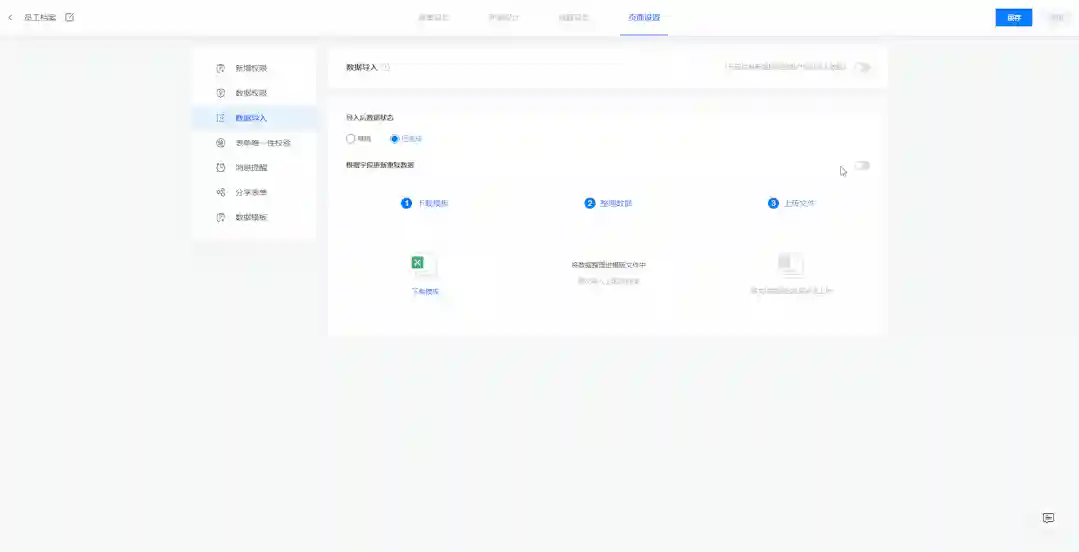Toggle the switch in the 数据导入 header row
Viewport: 1079px width, 552px height.
point(861,67)
